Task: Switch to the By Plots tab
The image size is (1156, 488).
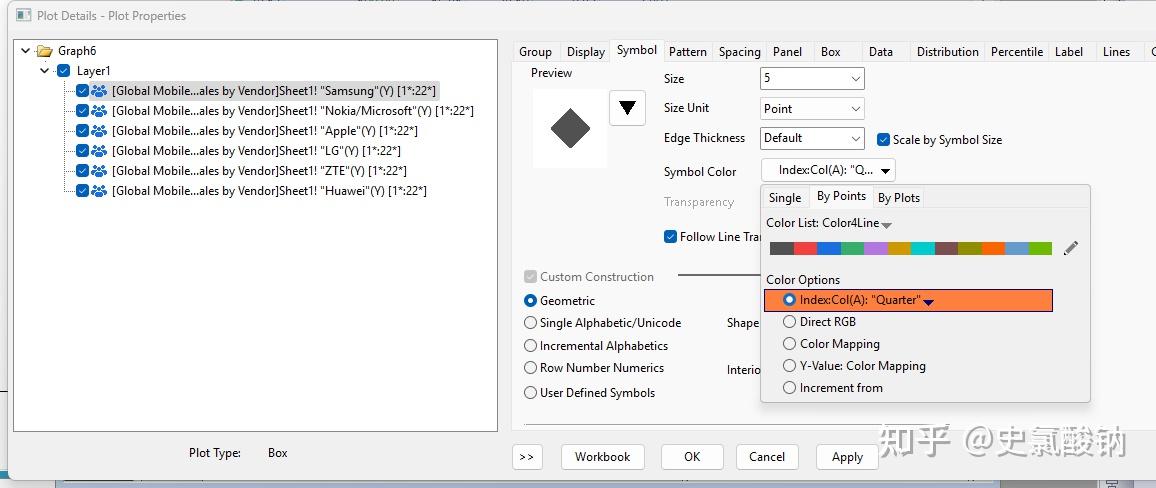Action: pos(898,198)
